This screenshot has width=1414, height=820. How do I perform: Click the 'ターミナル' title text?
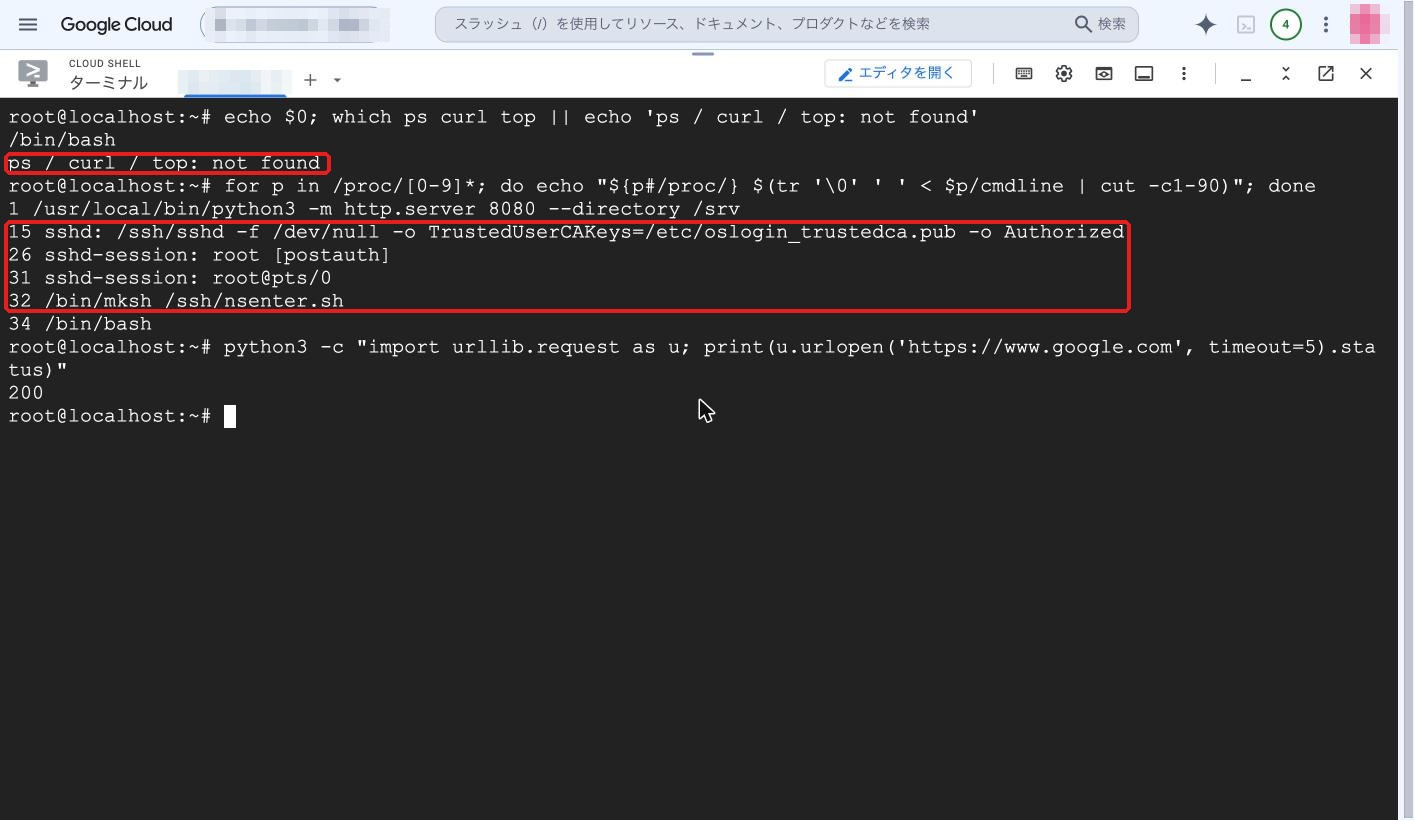tap(108, 83)
